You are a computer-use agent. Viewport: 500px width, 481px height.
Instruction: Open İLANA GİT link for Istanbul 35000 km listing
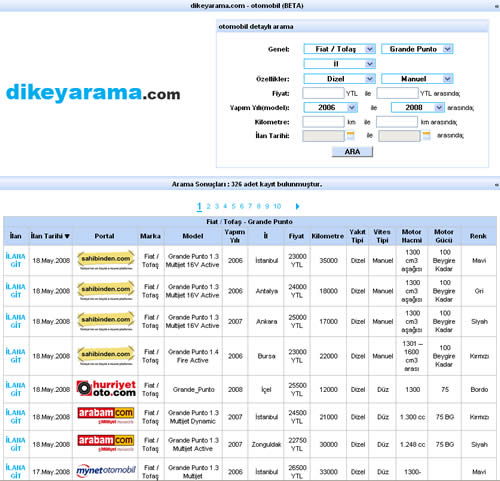click(16, 260)
